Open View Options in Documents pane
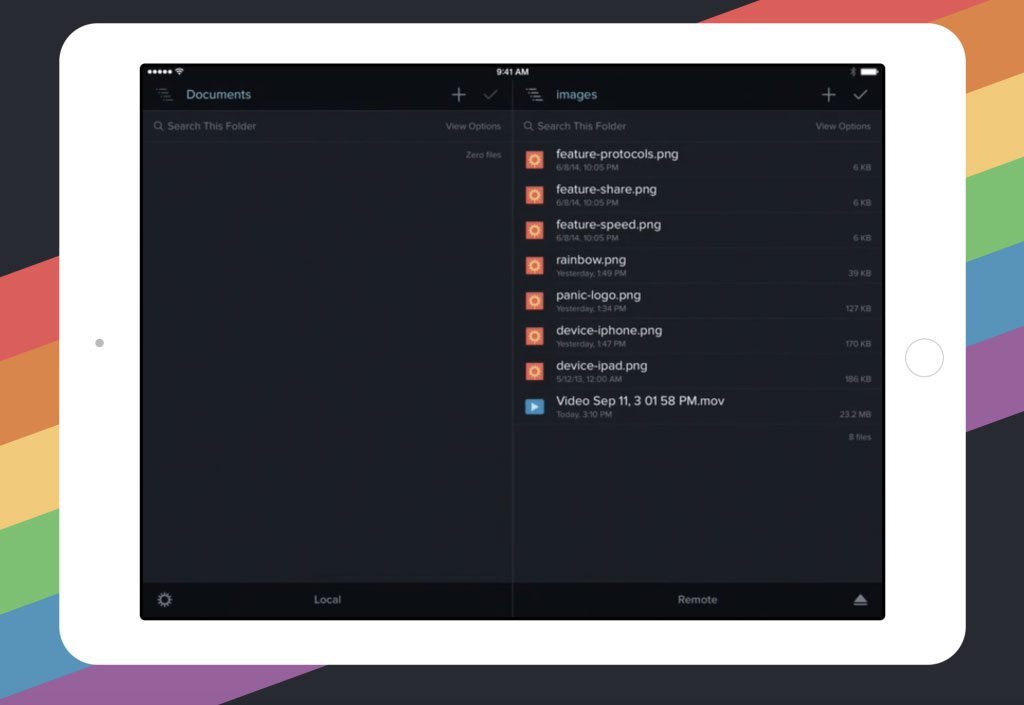The image size is (1024, 705). tap(473, 126)
